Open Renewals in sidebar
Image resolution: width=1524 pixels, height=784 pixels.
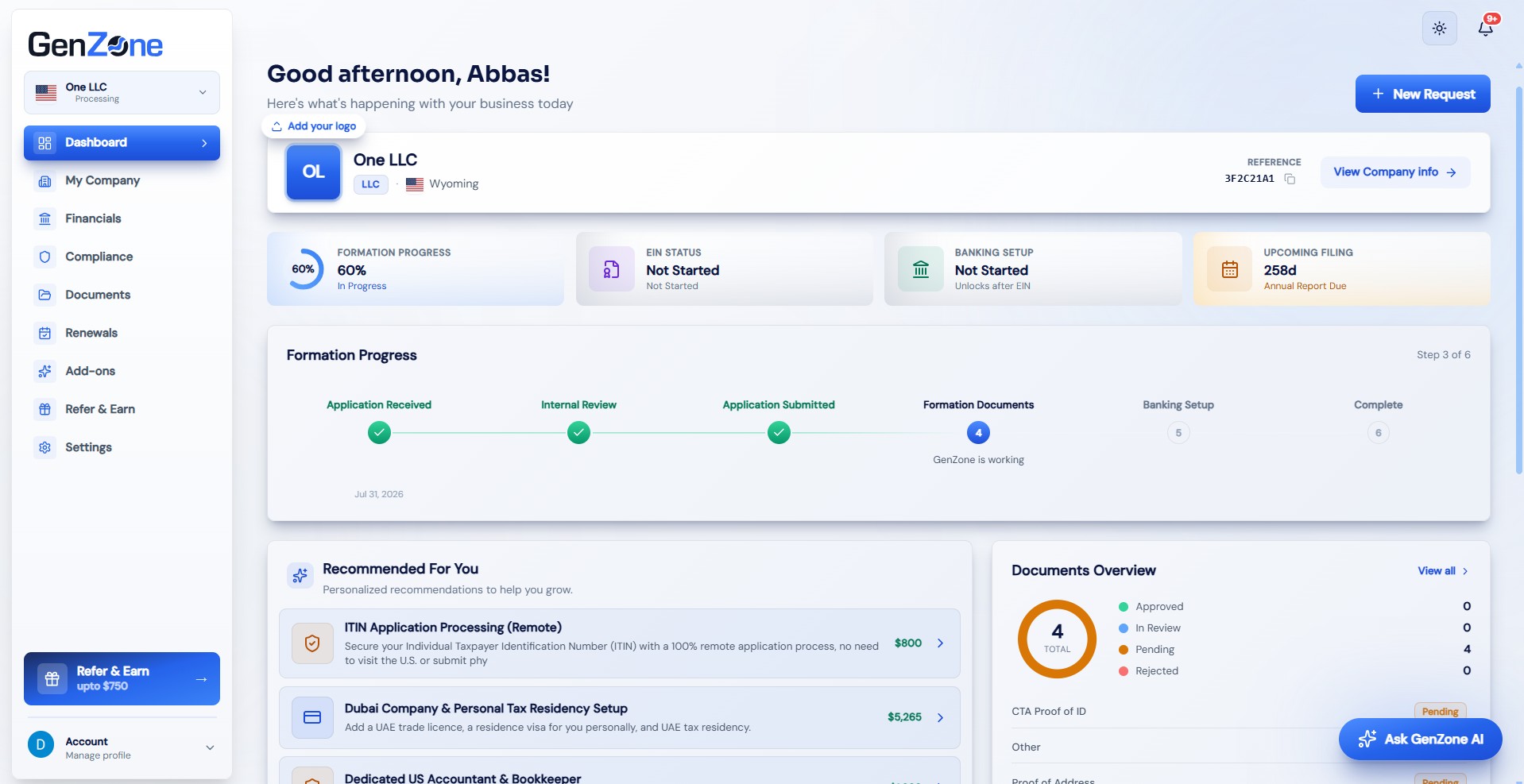pyautogui.click(x=122, y=334)
